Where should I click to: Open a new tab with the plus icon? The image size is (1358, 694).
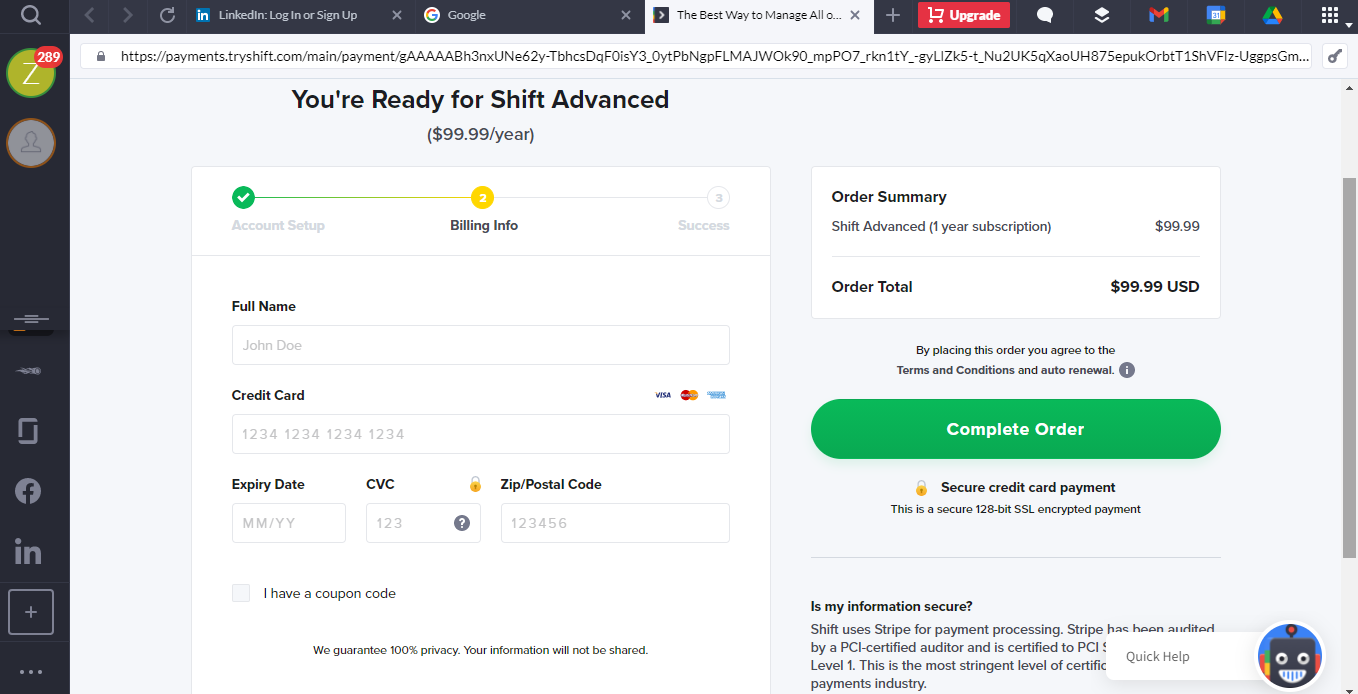tap(893, 15)
